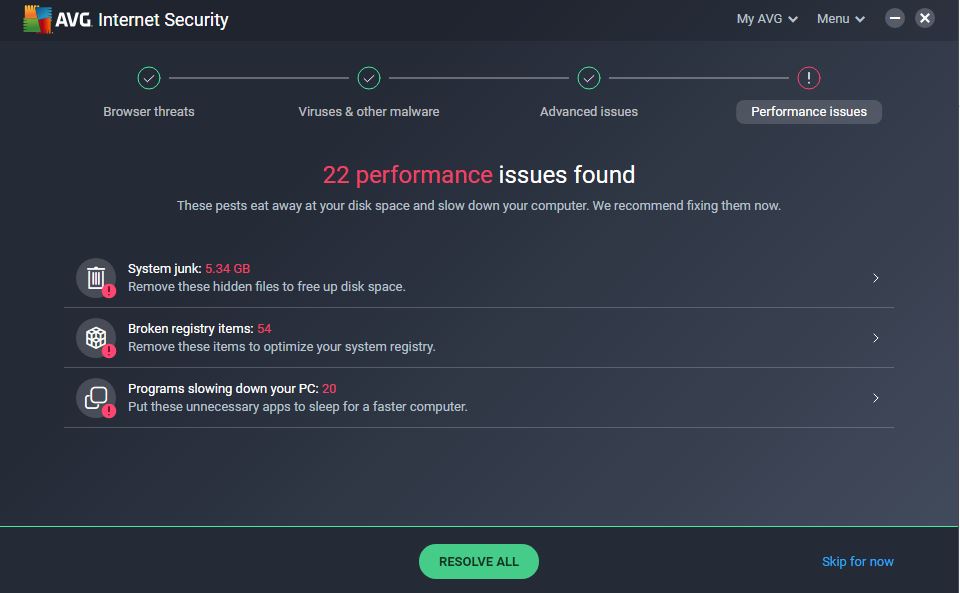This screenshot has height=593, width=960.
Task: Click the Skip for now link
Action: 857,561
